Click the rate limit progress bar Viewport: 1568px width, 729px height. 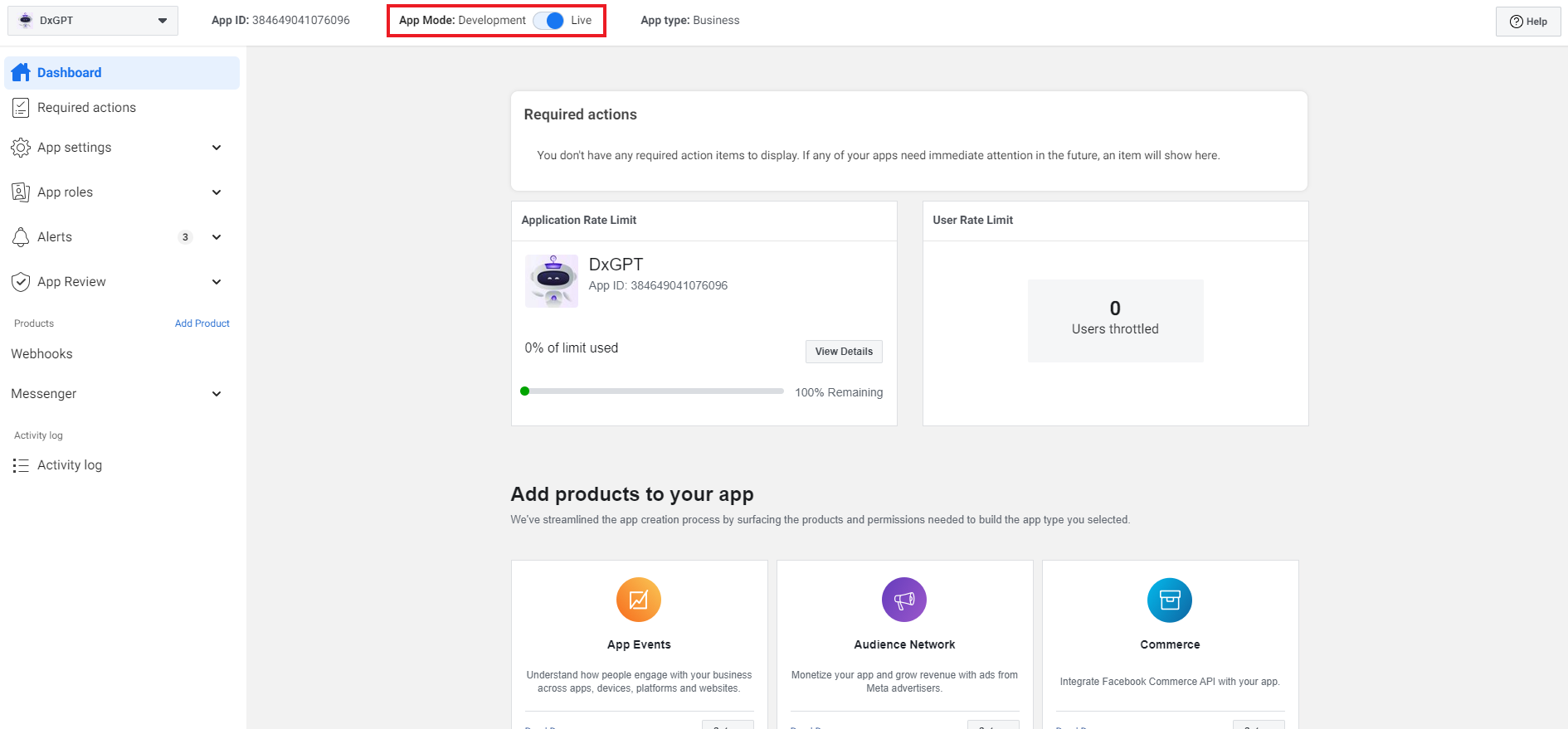654,391
